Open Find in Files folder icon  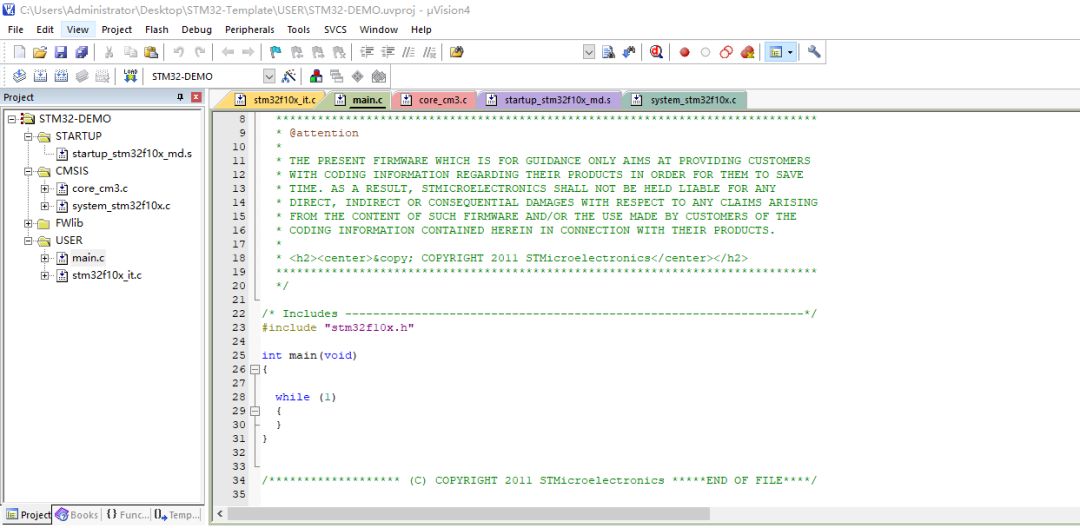point(456,52)
